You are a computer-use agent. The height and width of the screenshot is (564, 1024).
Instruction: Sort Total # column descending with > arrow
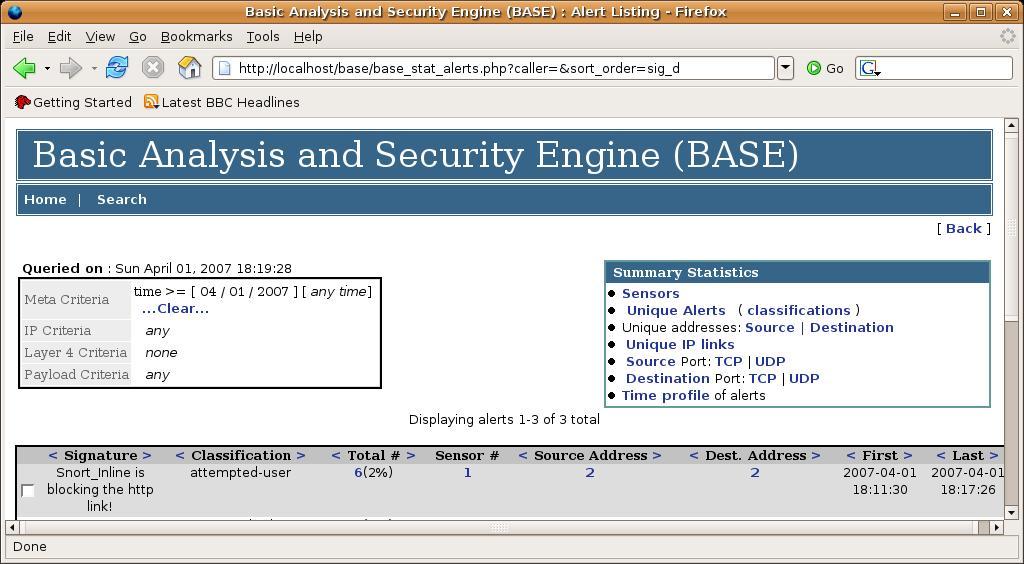(x=411, y=456)
